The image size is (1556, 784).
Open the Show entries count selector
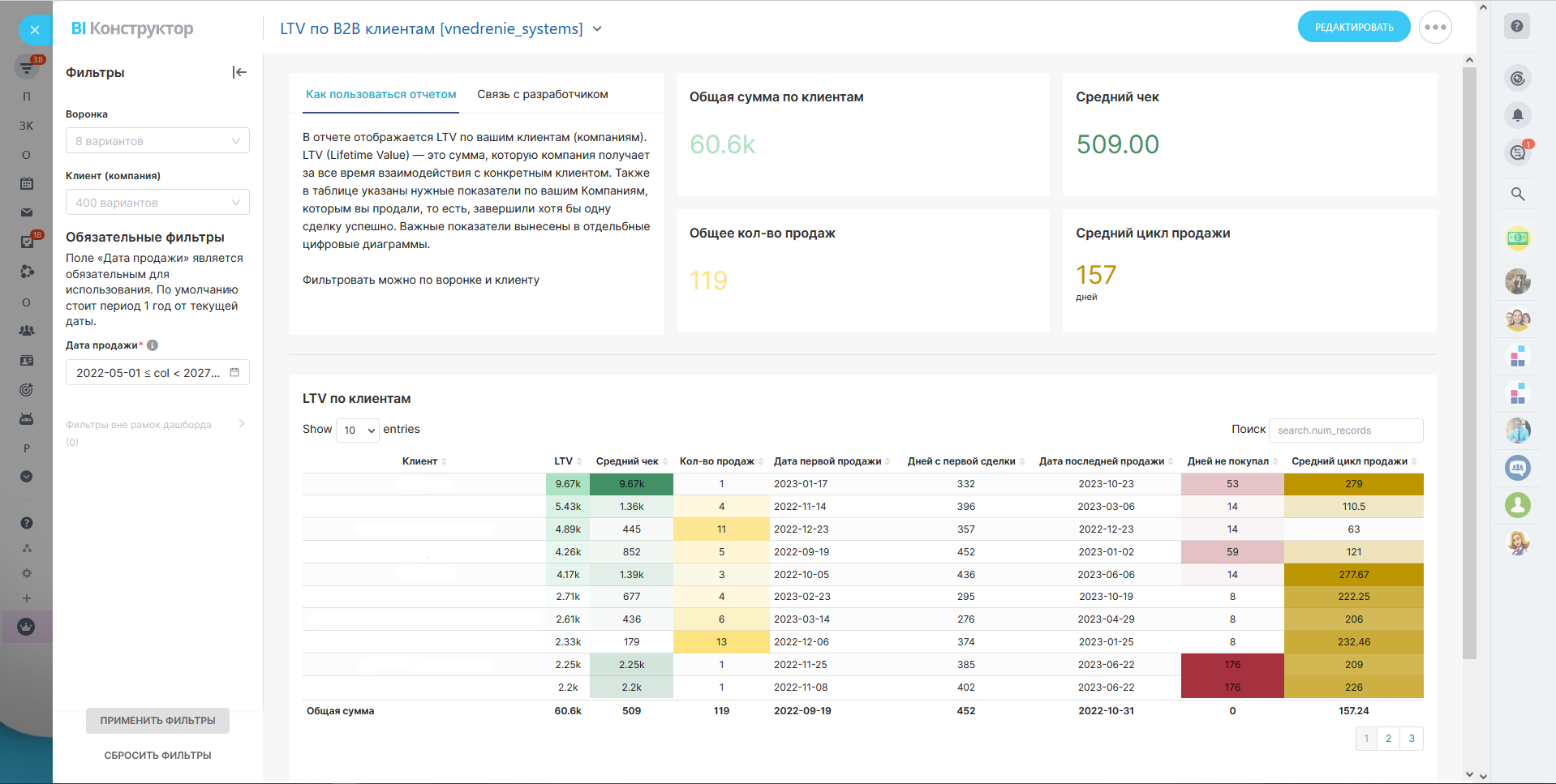(358, 430)
